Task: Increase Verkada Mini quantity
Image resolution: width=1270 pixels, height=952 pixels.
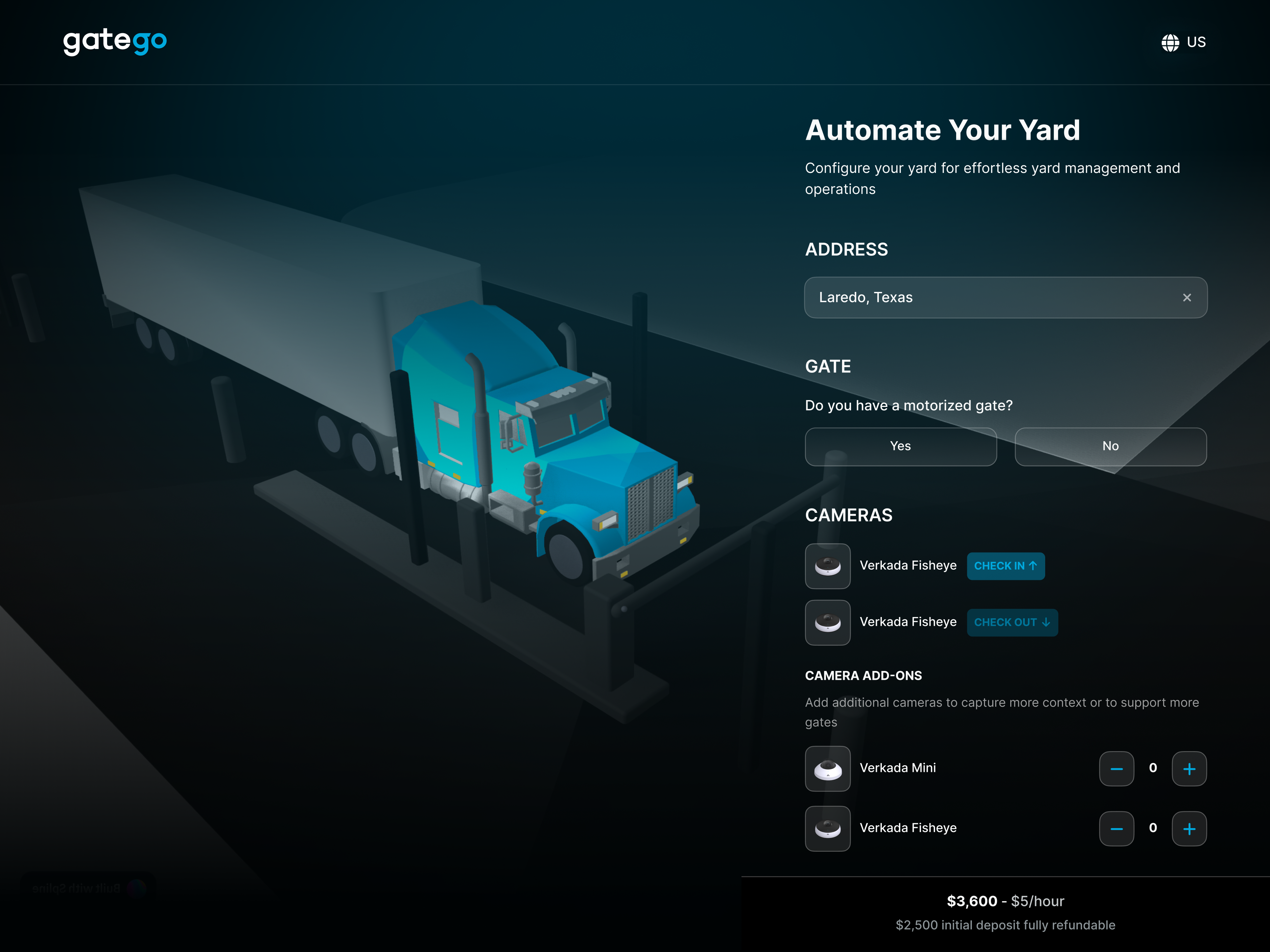Action: click(1189, 768)
